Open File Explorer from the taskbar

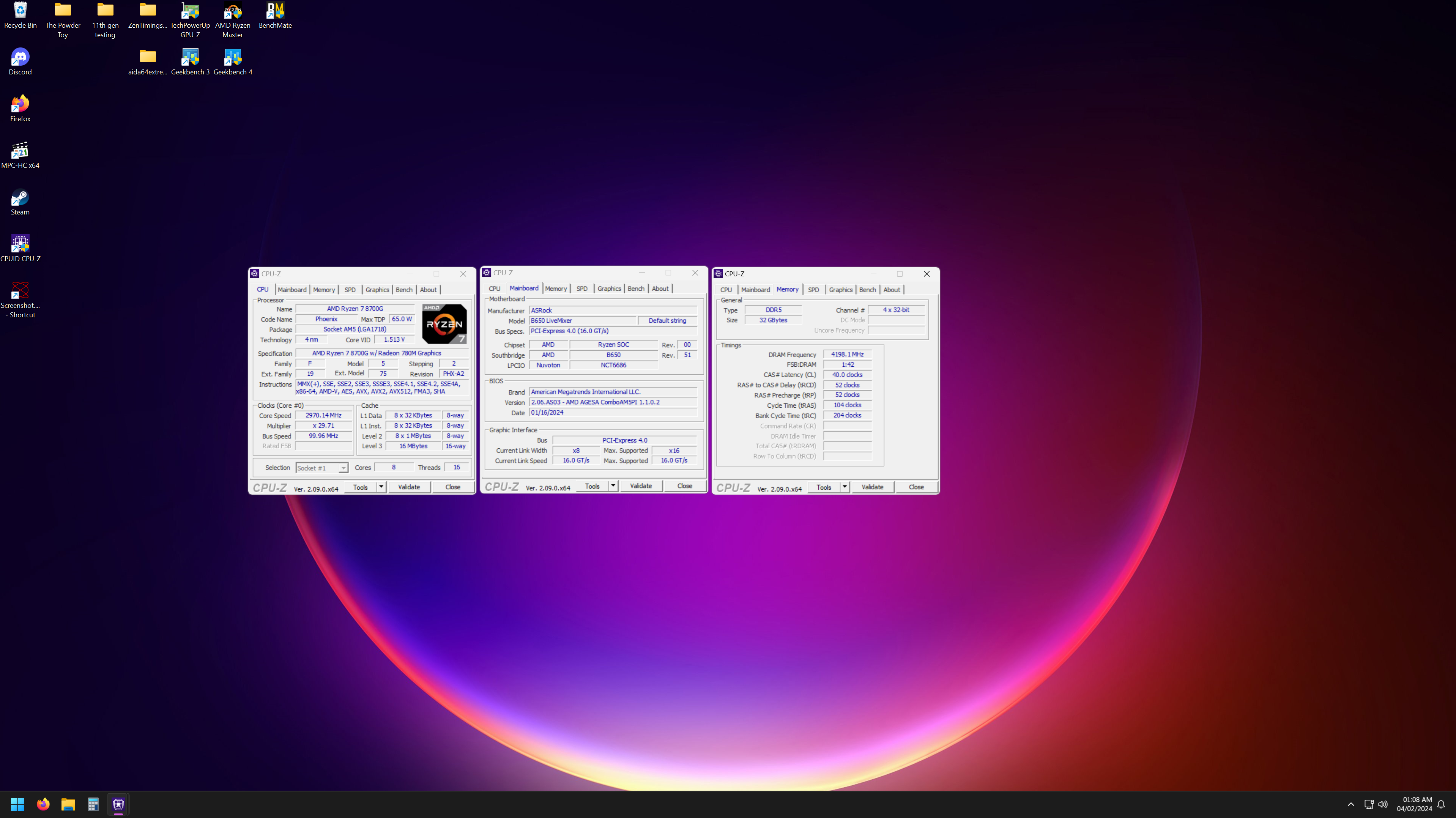point(68,804)
